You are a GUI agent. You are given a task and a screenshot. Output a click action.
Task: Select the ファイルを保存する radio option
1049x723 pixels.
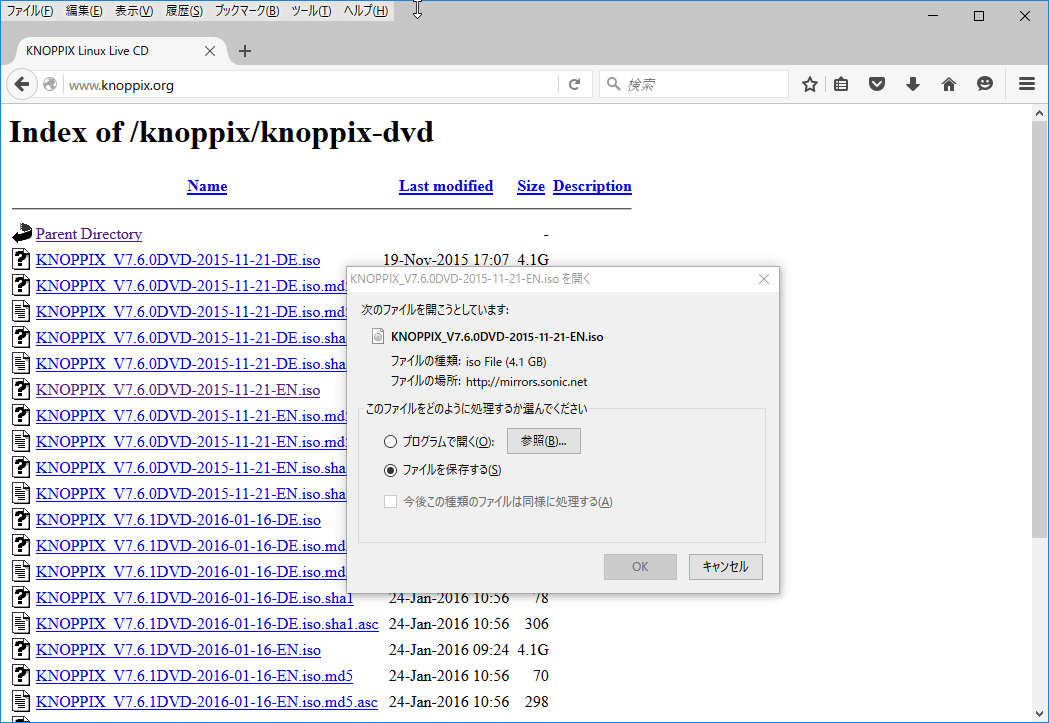(390, 470)
